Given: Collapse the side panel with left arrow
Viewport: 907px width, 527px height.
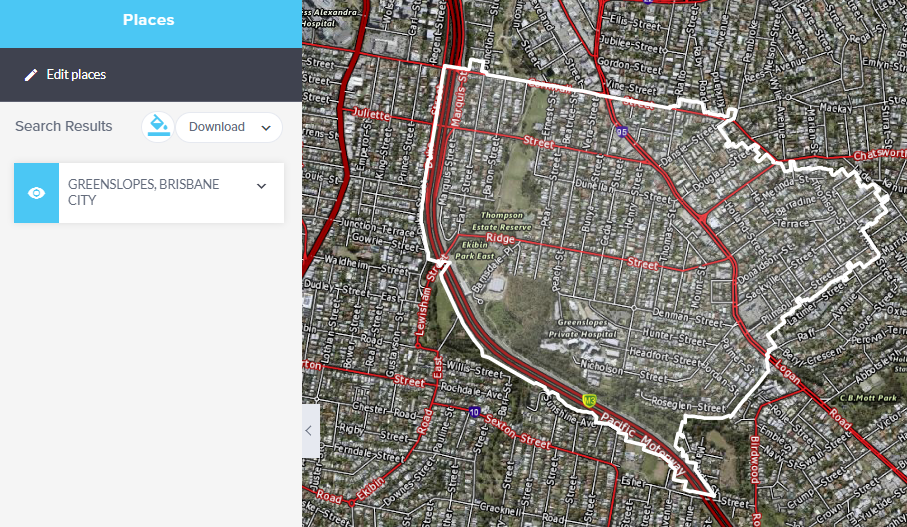Looking at the screenshot, I should click(x=309, y=431).
